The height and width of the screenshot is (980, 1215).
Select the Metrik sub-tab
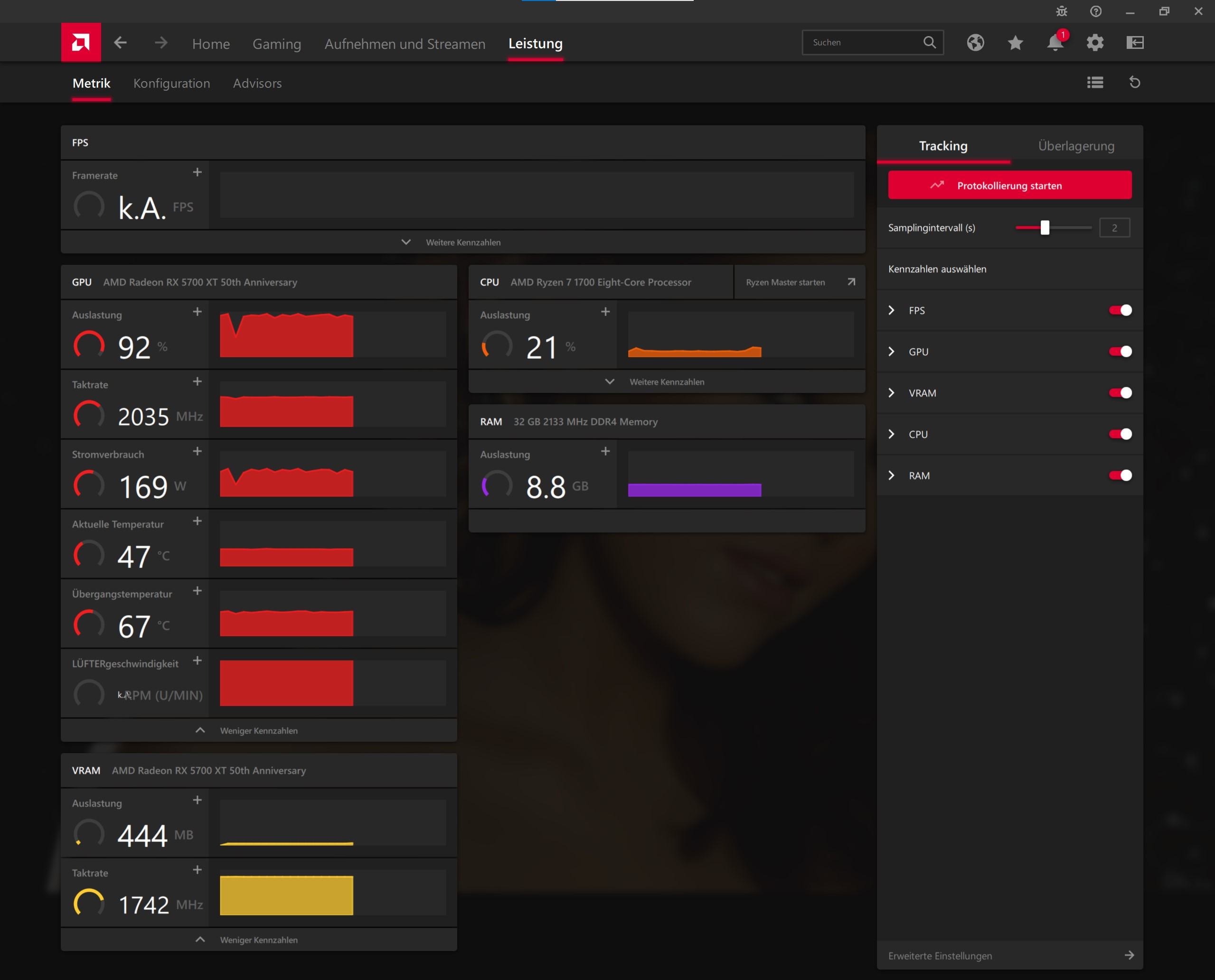coord(92,83)
